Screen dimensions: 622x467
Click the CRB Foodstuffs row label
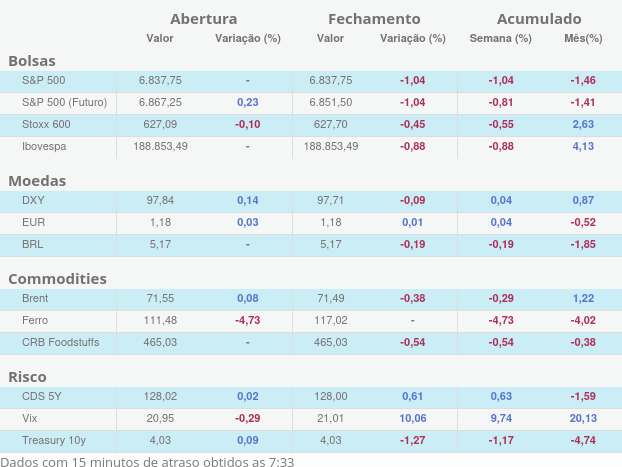pos(61,342)
